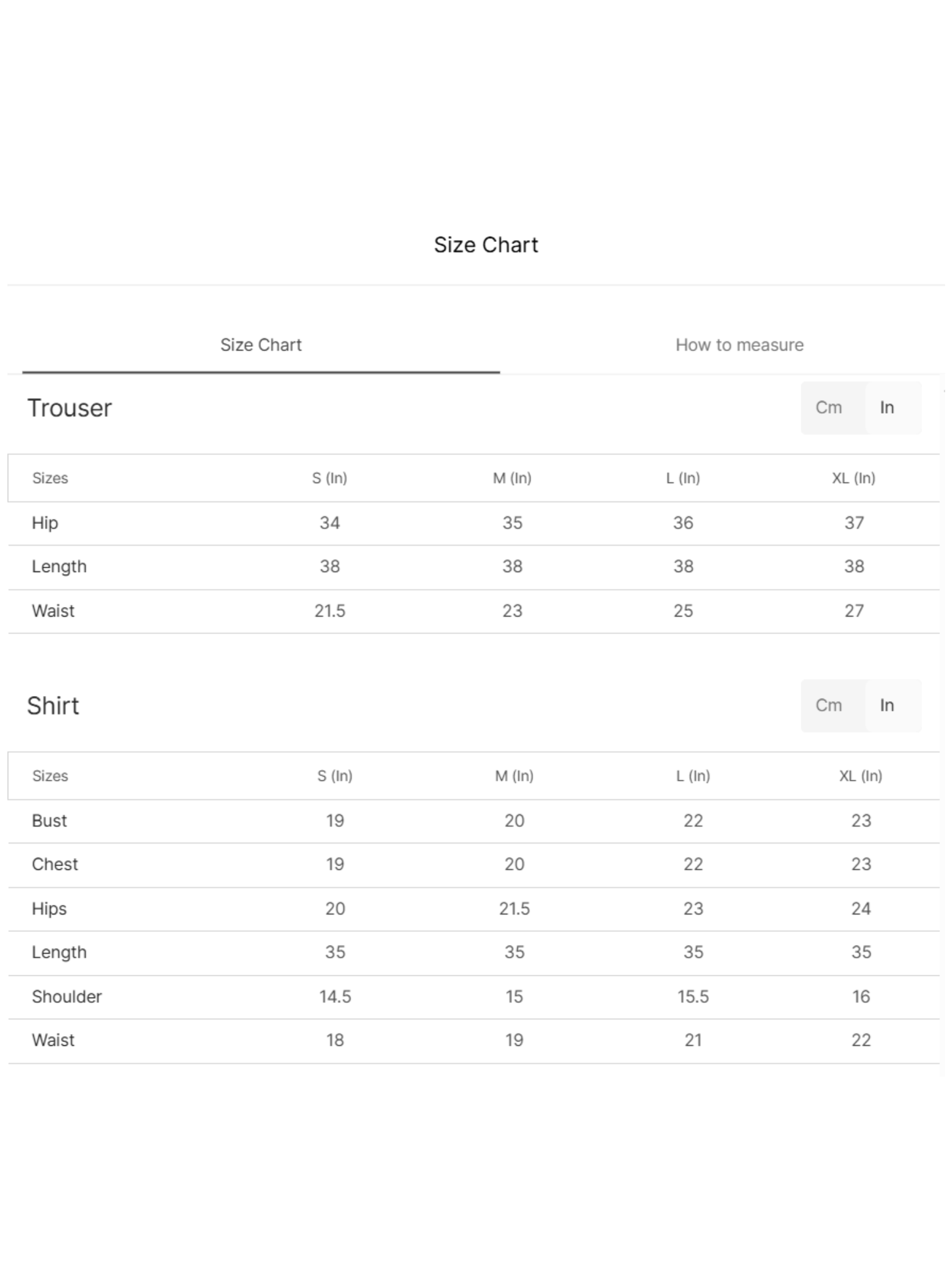Screen dimensions: 952x1270
Task: Switch to the How to measure tab
Action: (x=739, y=345)
